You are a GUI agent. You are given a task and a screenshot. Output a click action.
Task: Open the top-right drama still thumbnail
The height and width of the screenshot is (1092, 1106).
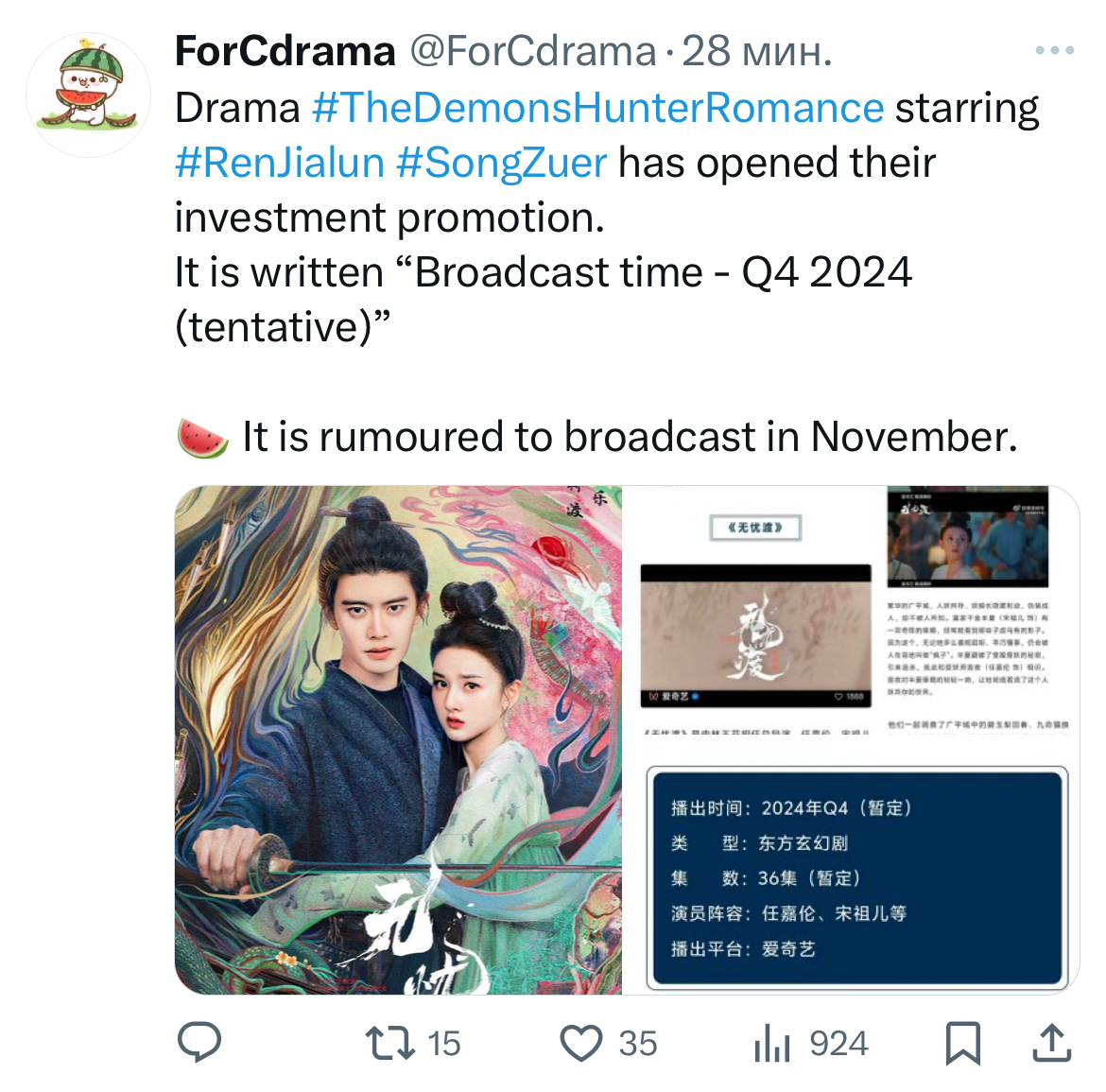pos(967,537)
